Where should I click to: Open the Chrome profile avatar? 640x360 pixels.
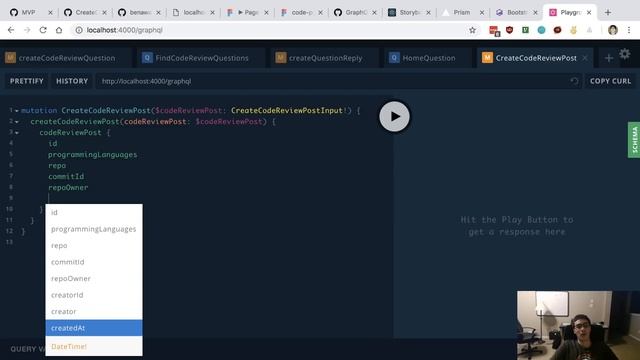tap(613, 30)
